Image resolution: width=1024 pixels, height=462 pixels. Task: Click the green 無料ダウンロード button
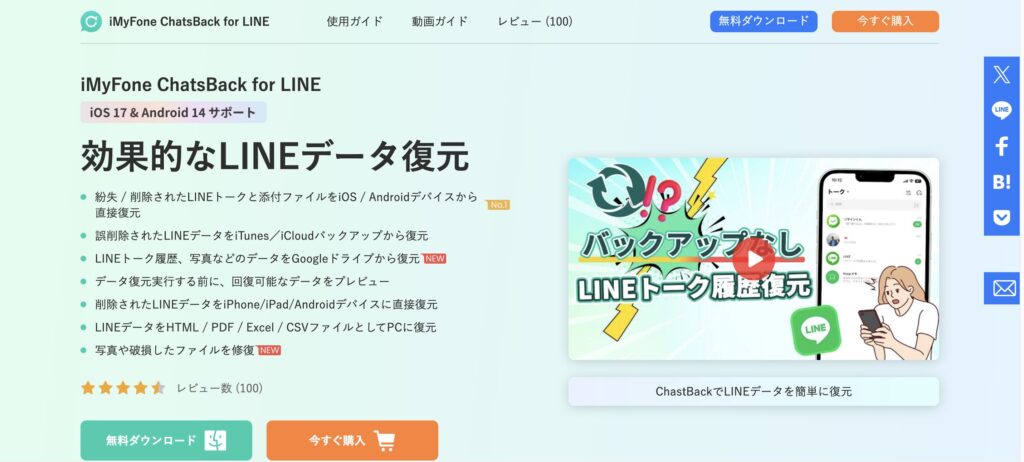(x=166, y=440)
